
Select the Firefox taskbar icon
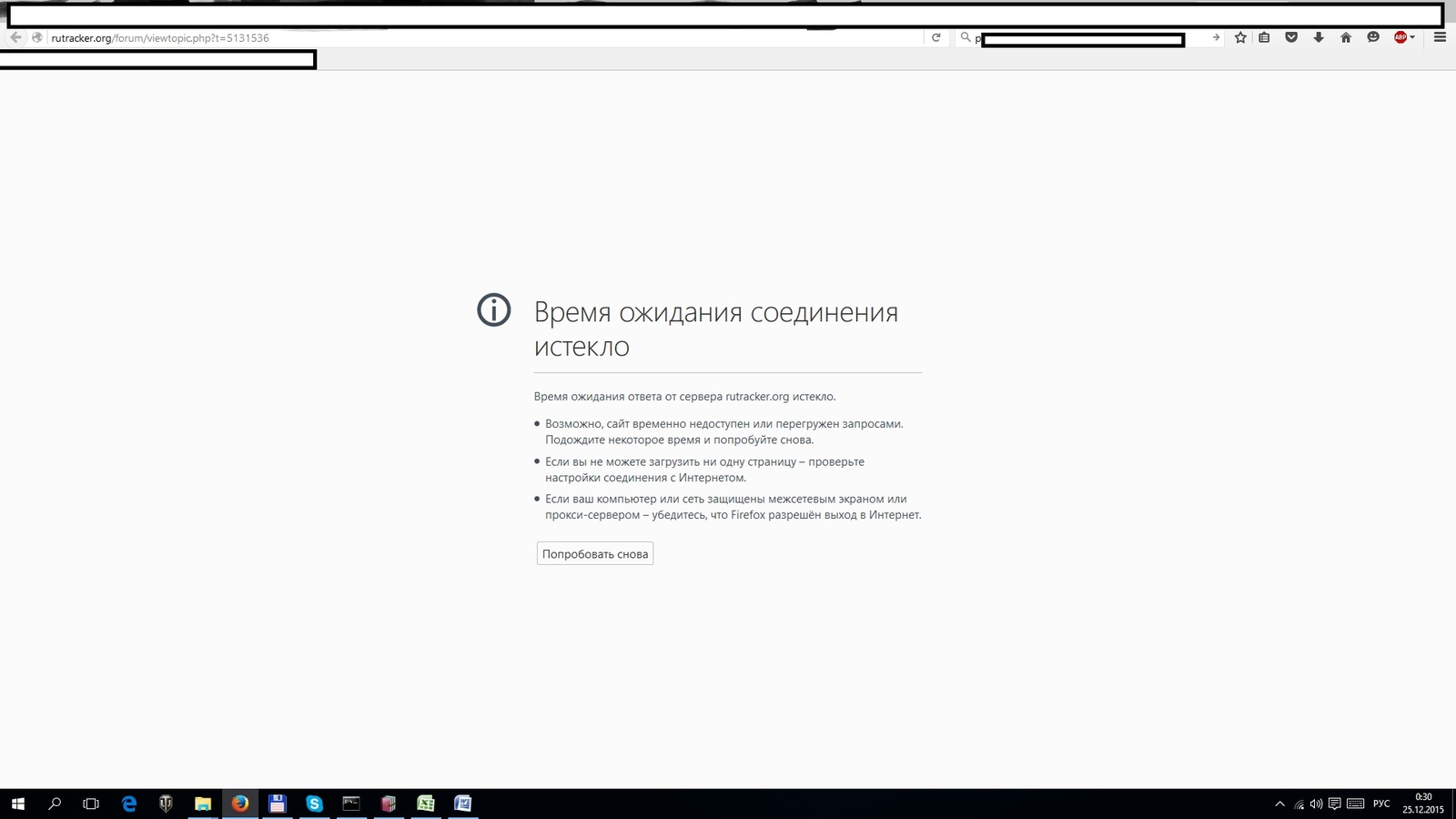(240, 804)
